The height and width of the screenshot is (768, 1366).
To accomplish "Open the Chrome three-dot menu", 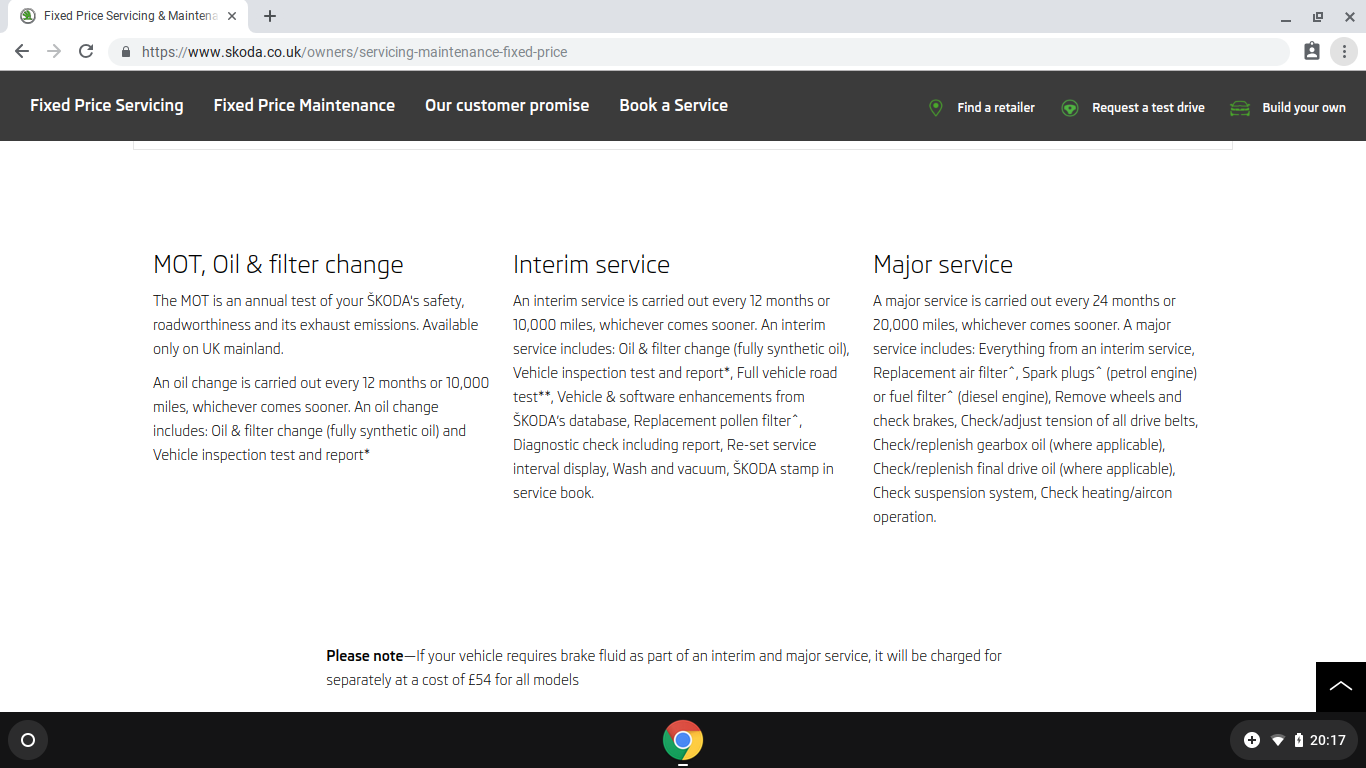I will tap(1344, 51).
